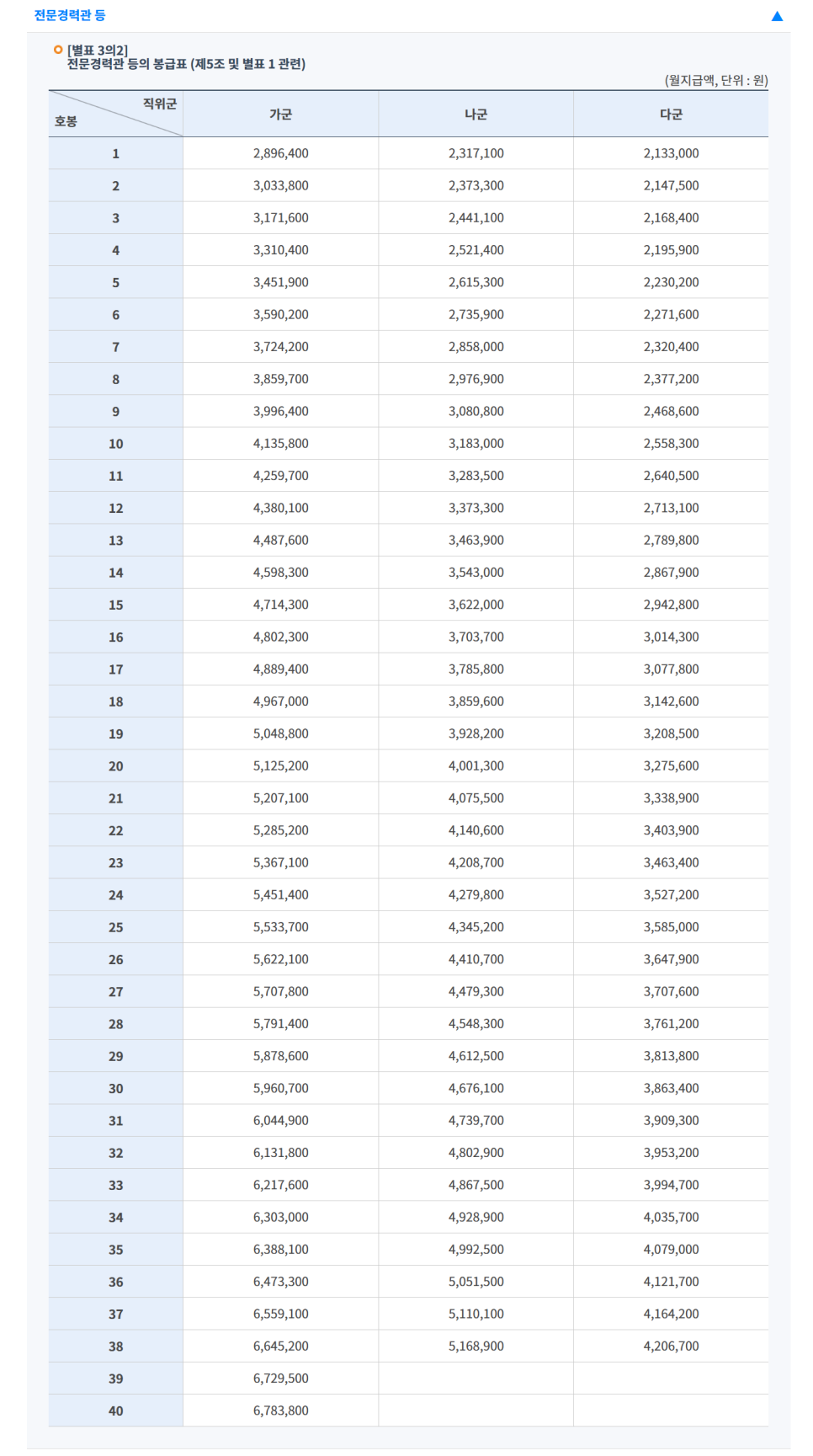This screenshot has width=813, height=1456.
Task: Select the 가군 column header
Action: click(281, 115)
